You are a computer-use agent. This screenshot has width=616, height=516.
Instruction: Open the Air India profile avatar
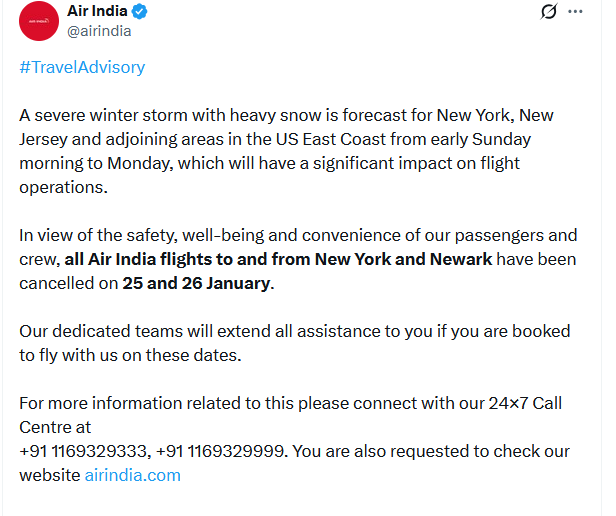click(39, 21)
